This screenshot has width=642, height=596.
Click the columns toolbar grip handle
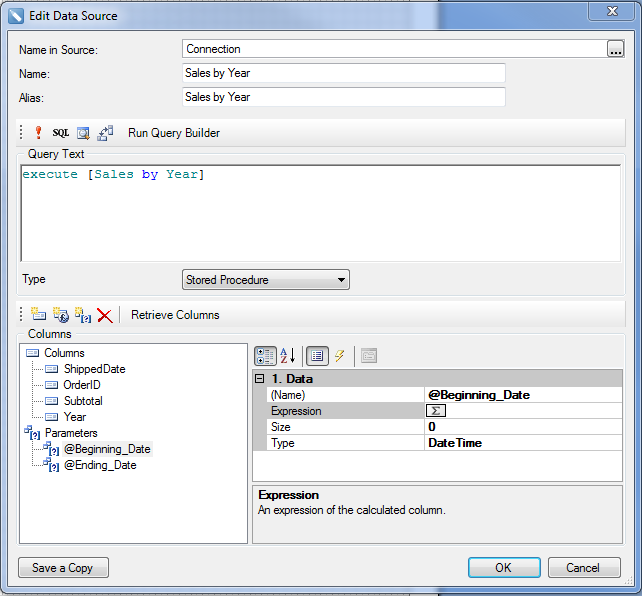[21, 314]
